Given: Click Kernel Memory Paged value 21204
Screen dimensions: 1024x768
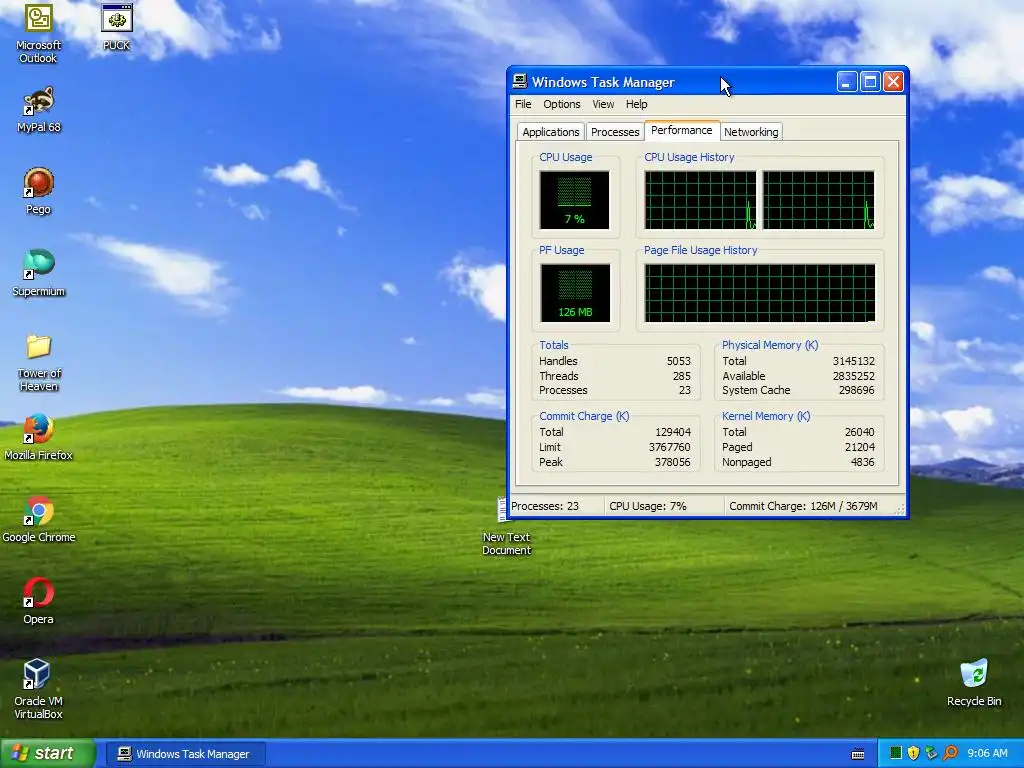Looking at the screenshot, I should (859, 447).
